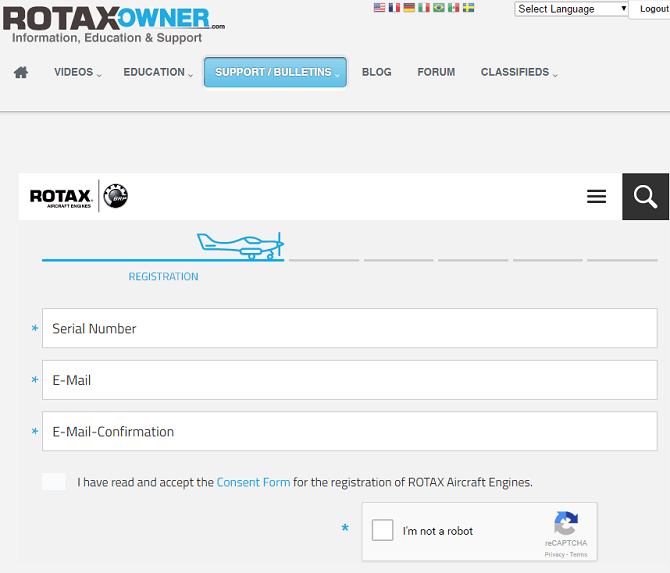Viewport: 670px width, 573px height.
Task: Click the magnifying glass search icon
Action: (x=645, y=197)
